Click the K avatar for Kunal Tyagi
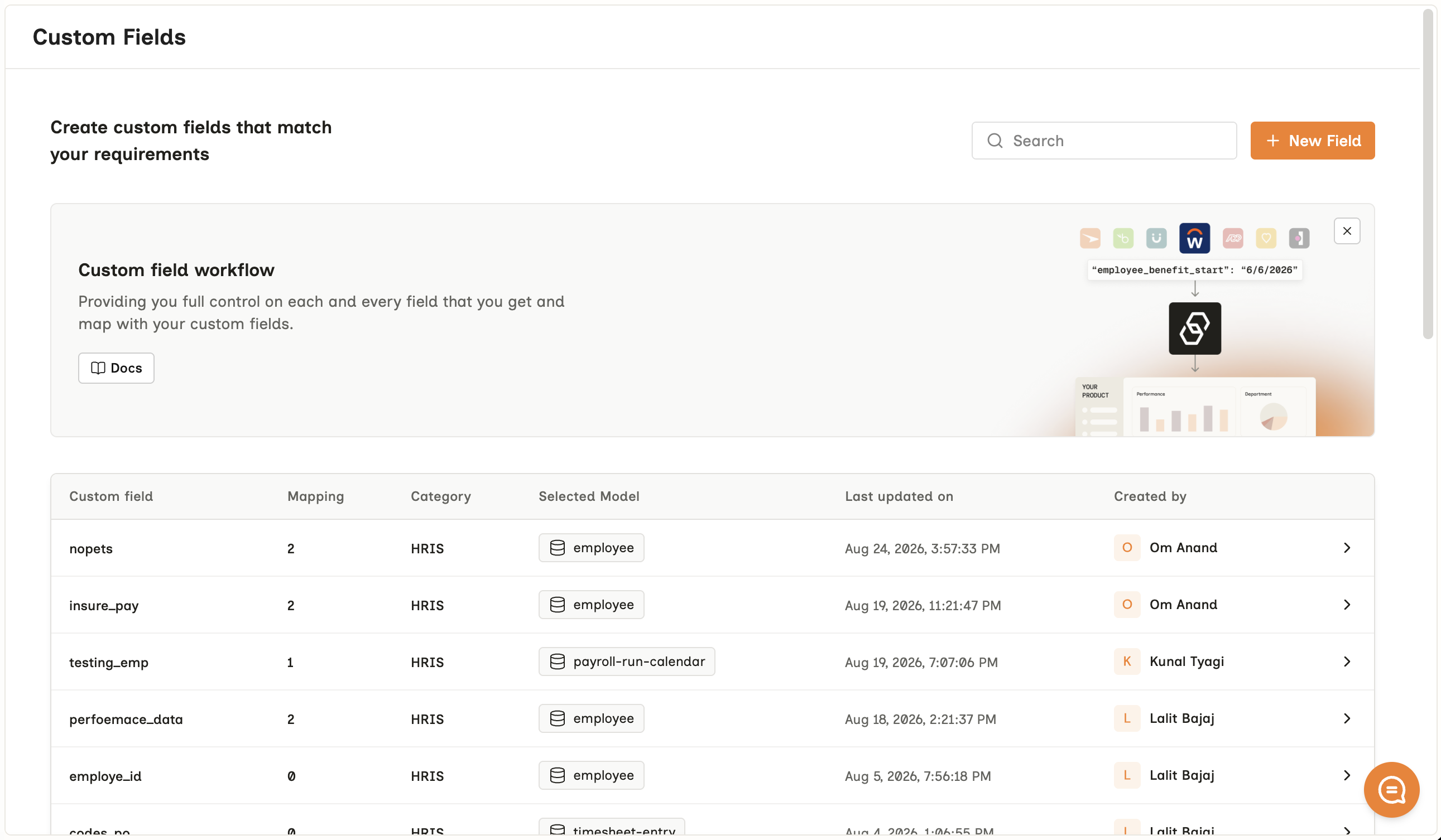Screen dimensions: 1441x840 1127,662
